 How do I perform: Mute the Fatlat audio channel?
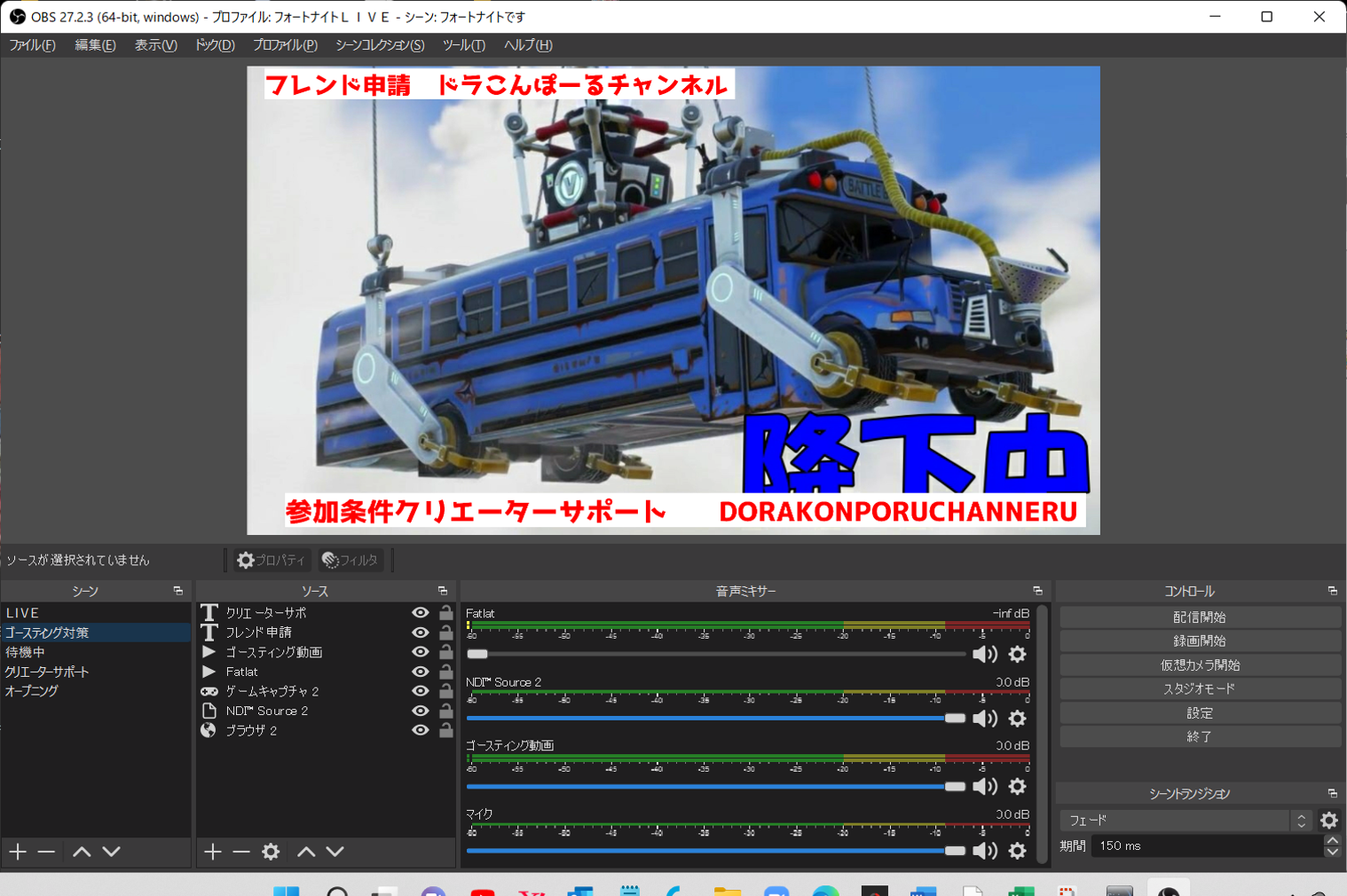(x=985, y=654)
